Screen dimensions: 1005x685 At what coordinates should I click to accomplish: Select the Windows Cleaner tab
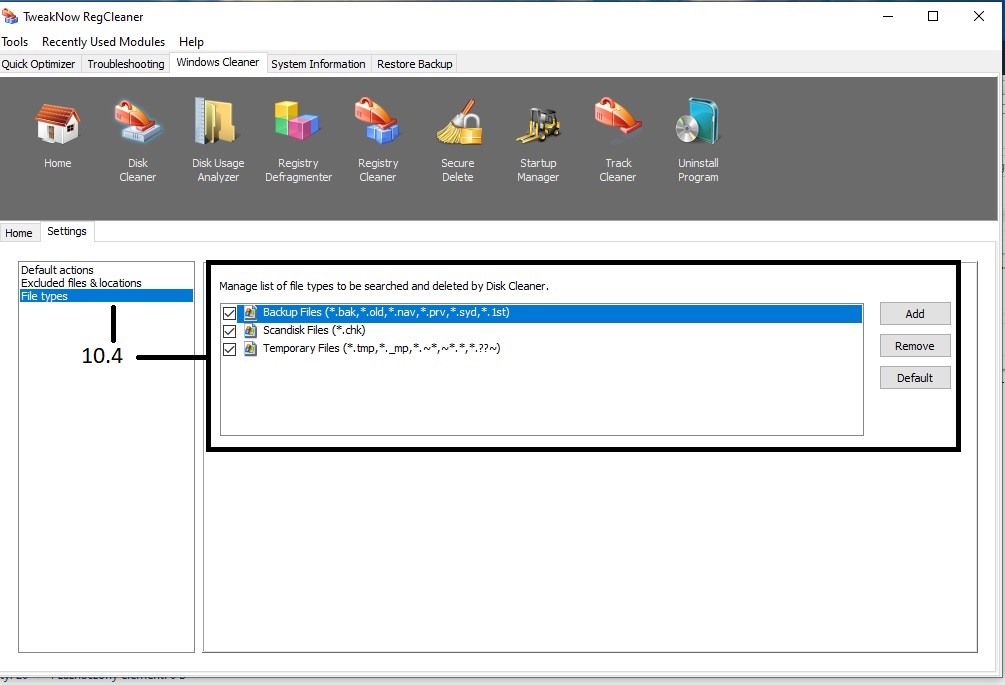tap(218, 62)
